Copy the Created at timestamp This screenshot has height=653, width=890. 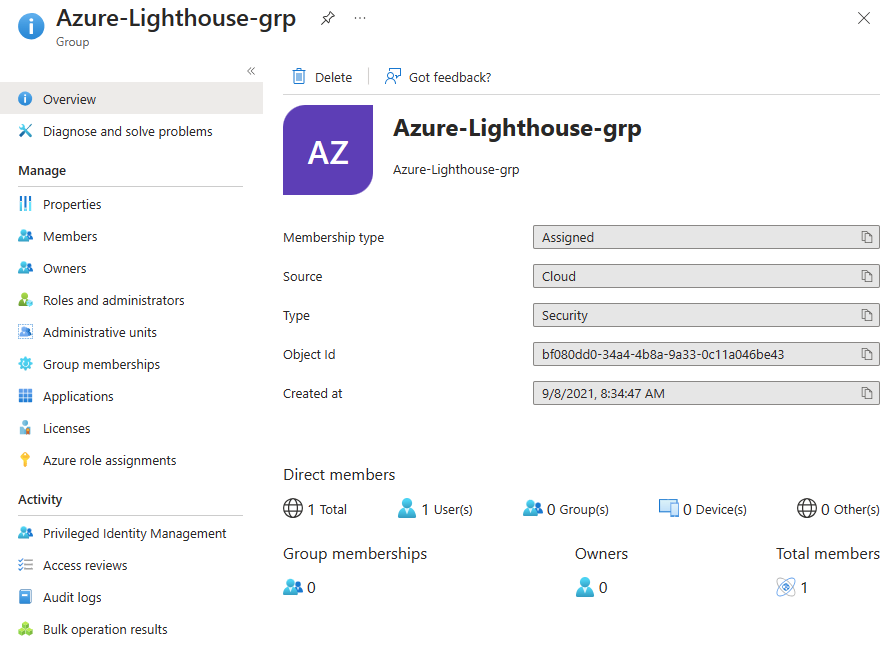866,393
